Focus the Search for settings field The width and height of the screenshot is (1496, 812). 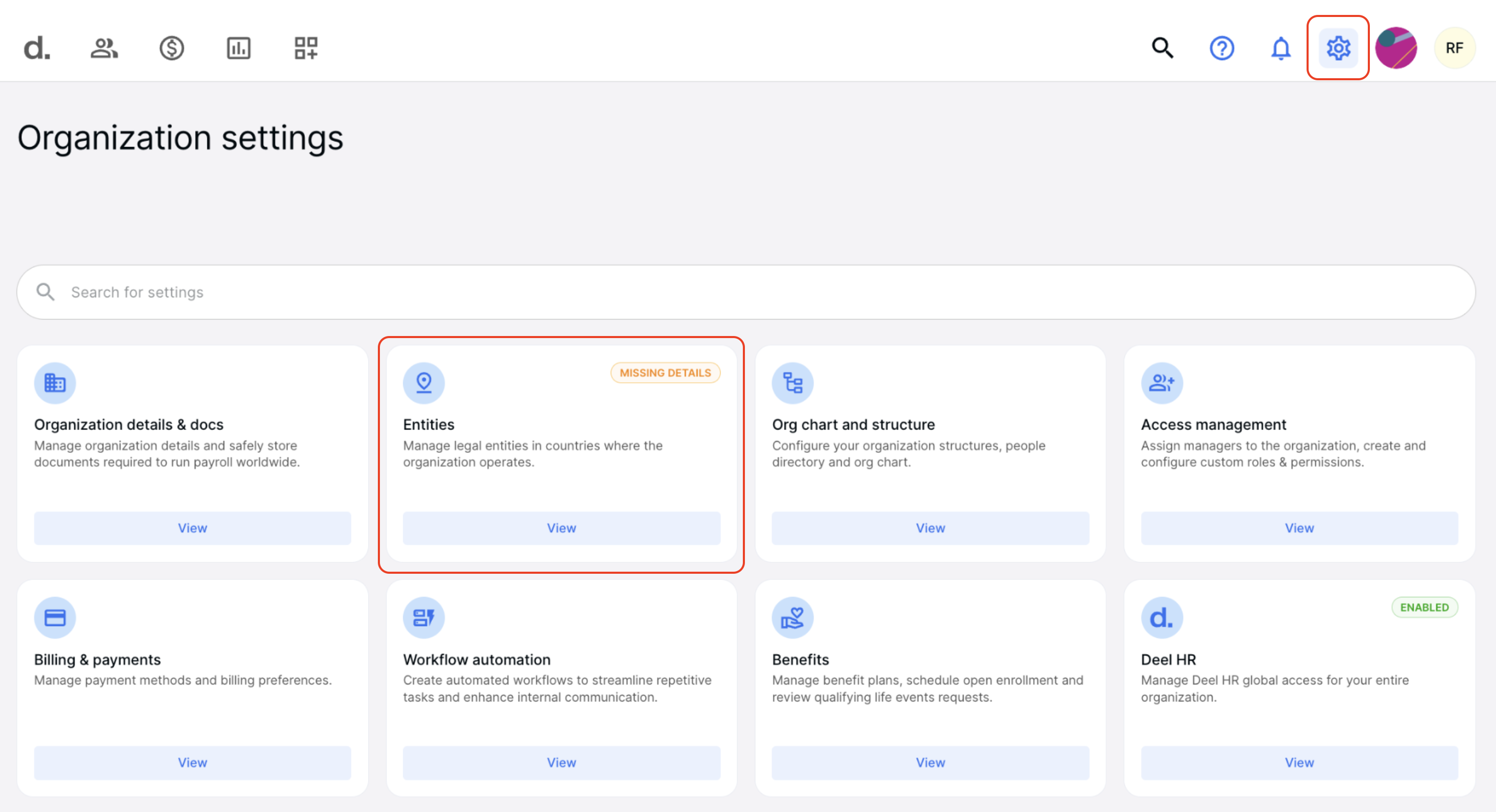[745, 292]
